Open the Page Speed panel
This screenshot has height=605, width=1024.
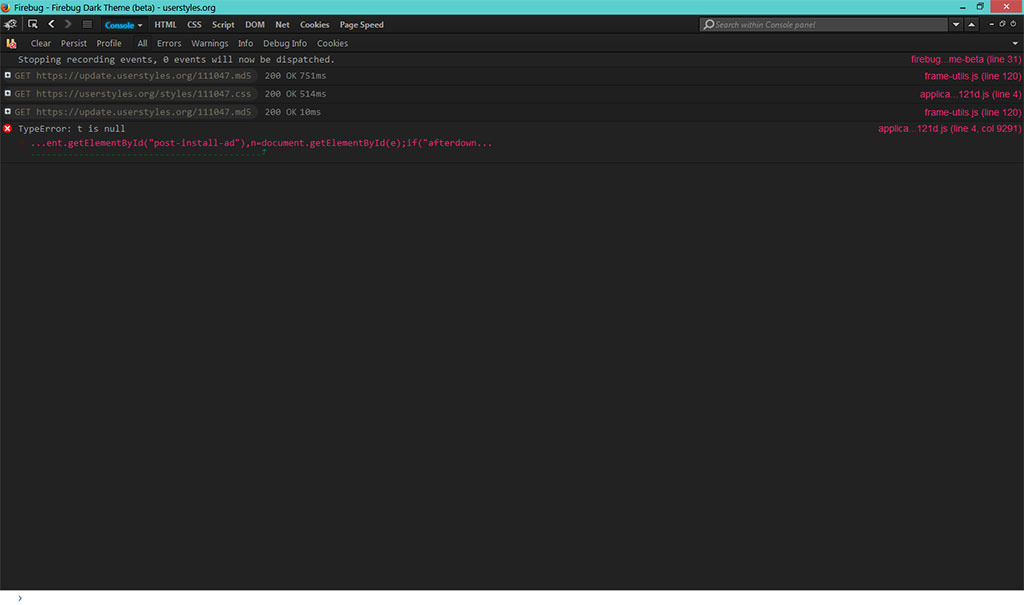(x=361, y=25)
